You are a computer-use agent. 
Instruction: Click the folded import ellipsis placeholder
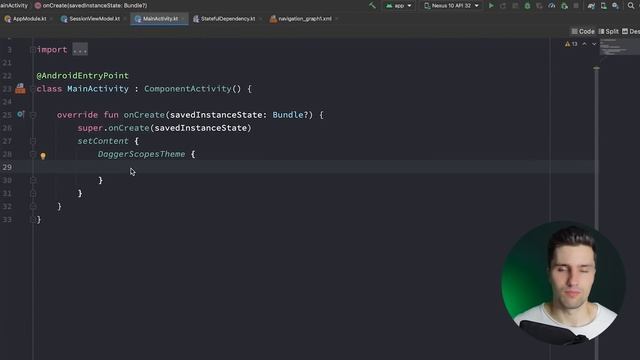click(80, 50)
